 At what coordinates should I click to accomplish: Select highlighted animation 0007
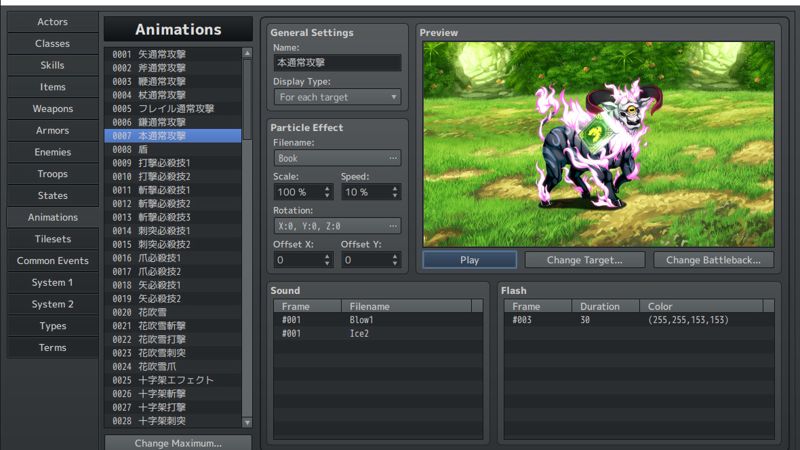point(173,136)
